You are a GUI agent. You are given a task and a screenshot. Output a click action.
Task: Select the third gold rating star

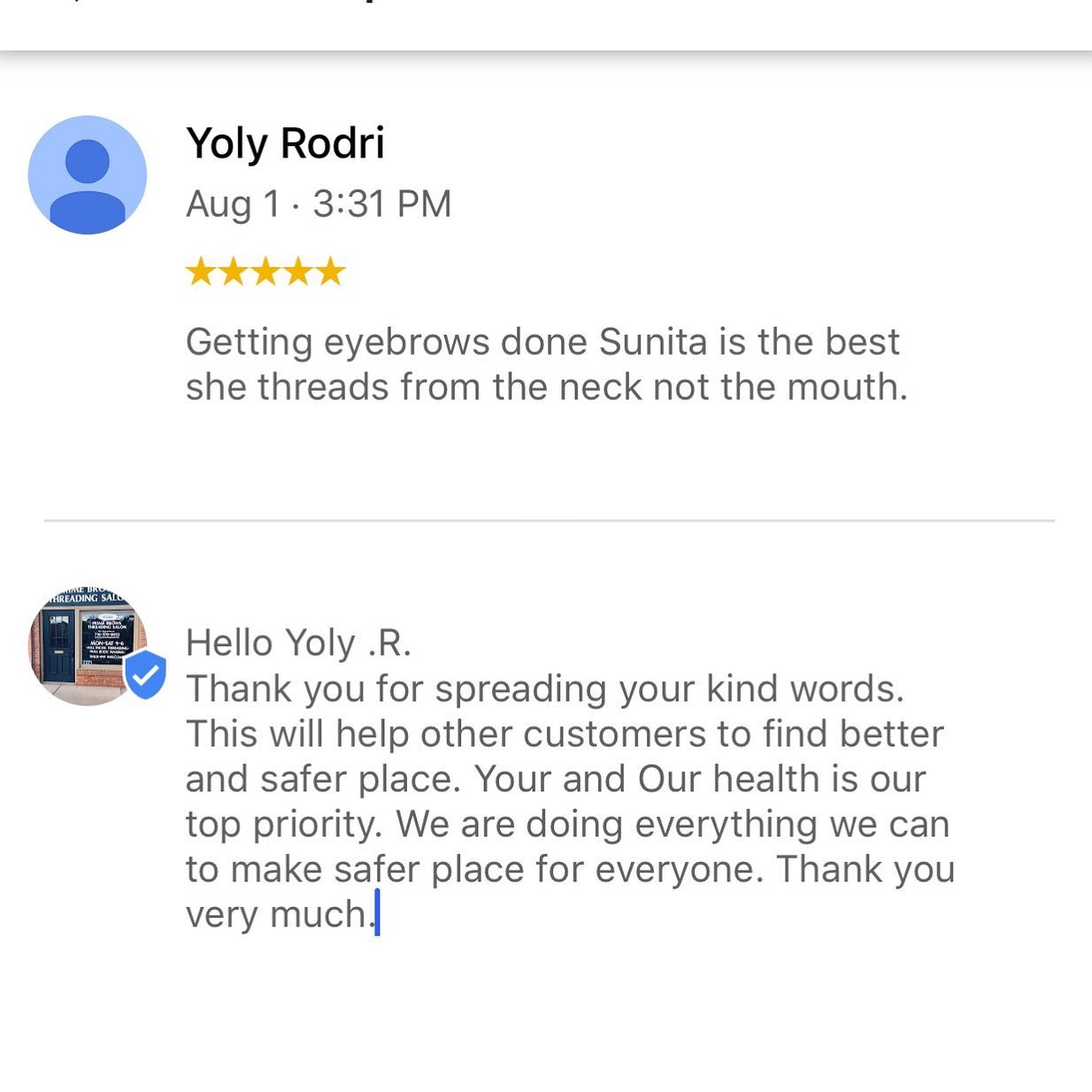click(x=265, y=272)
